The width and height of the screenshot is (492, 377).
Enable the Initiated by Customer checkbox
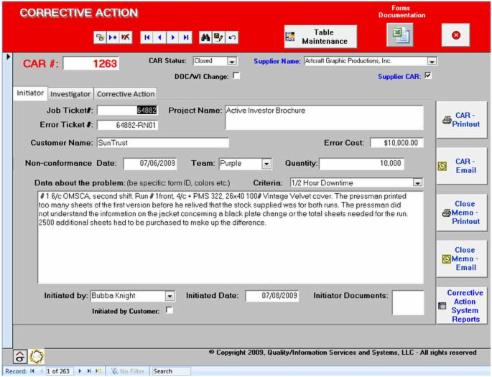169,310
